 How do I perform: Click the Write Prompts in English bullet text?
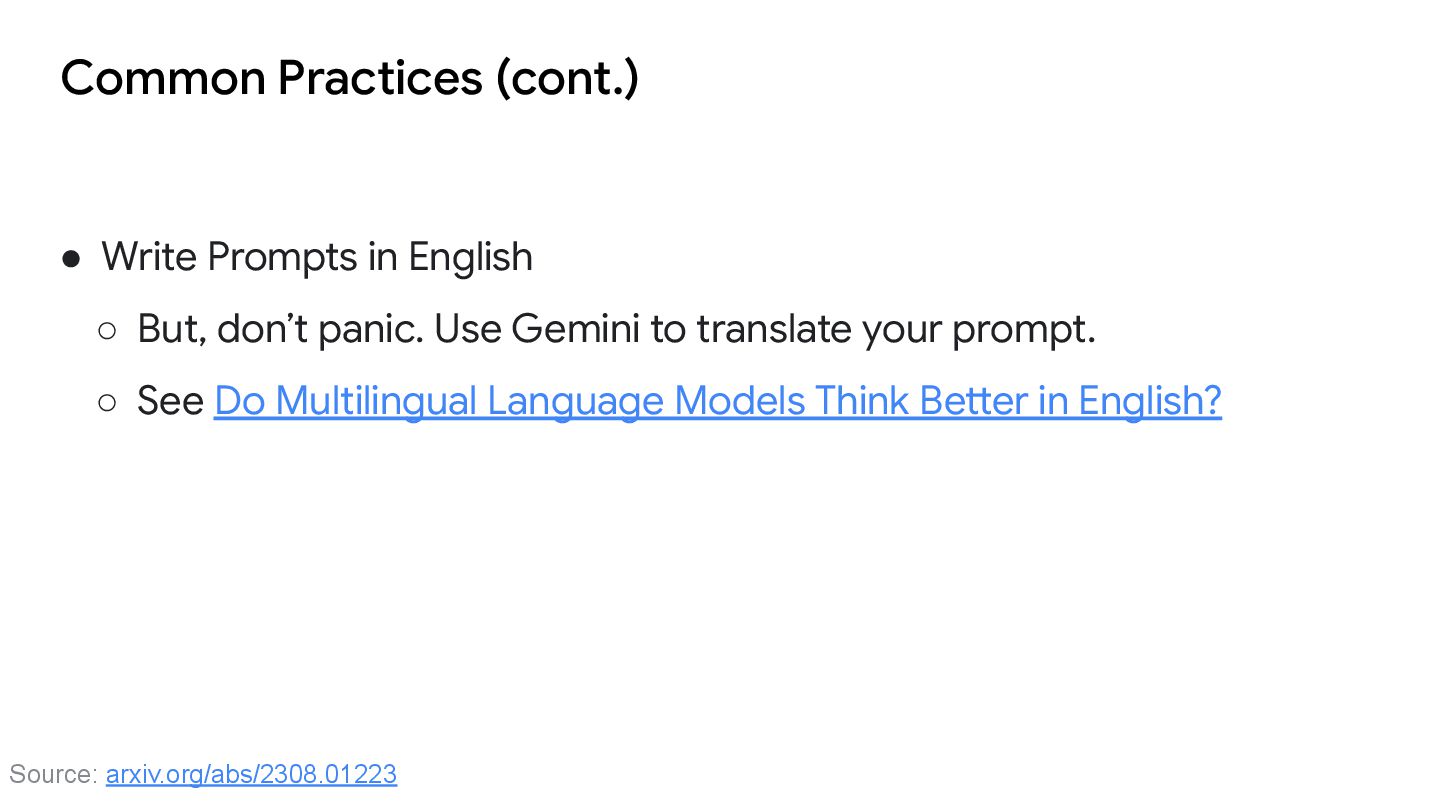pyautogui.click(x=317, y=257)
